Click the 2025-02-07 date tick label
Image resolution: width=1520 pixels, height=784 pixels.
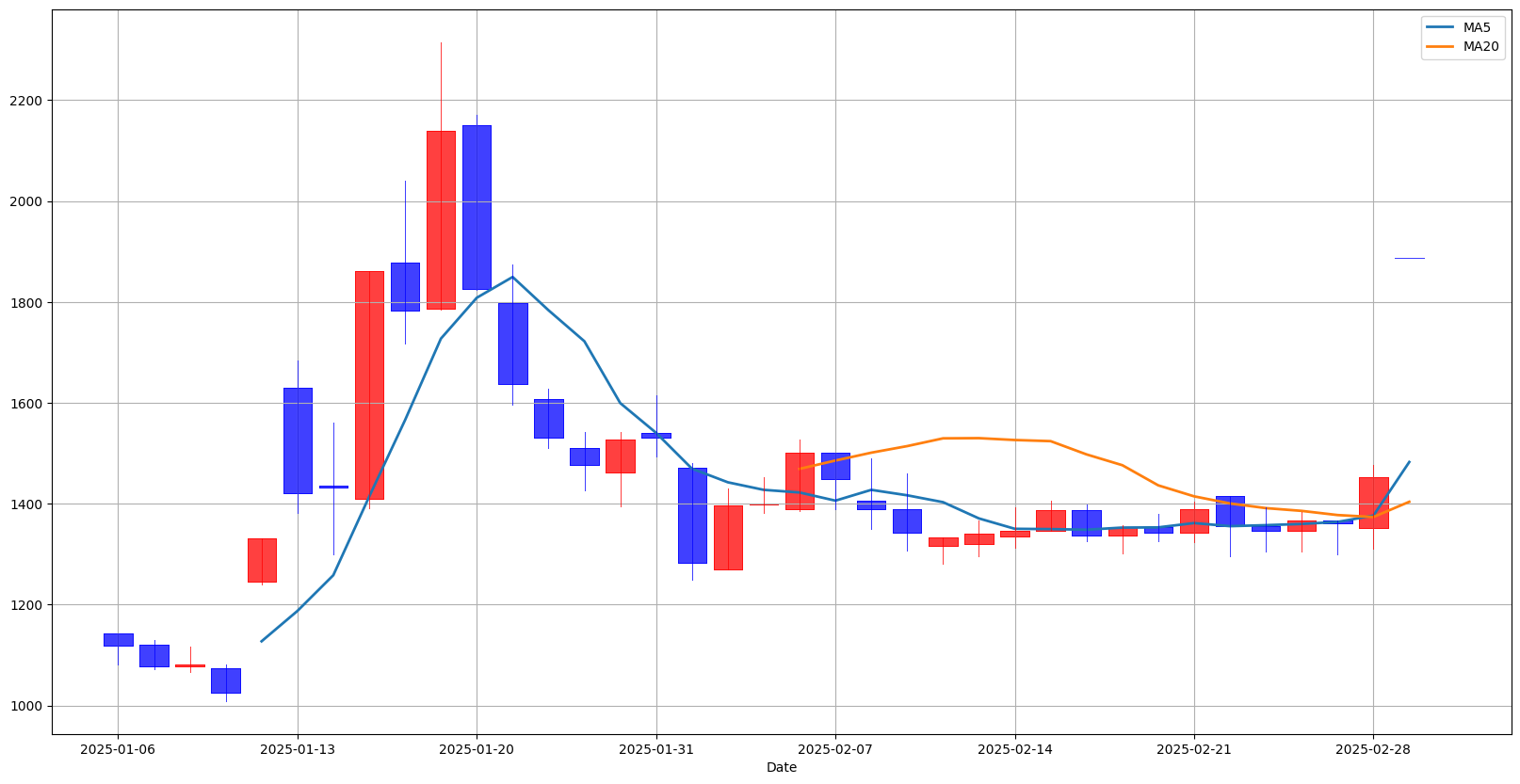point(835,749)
